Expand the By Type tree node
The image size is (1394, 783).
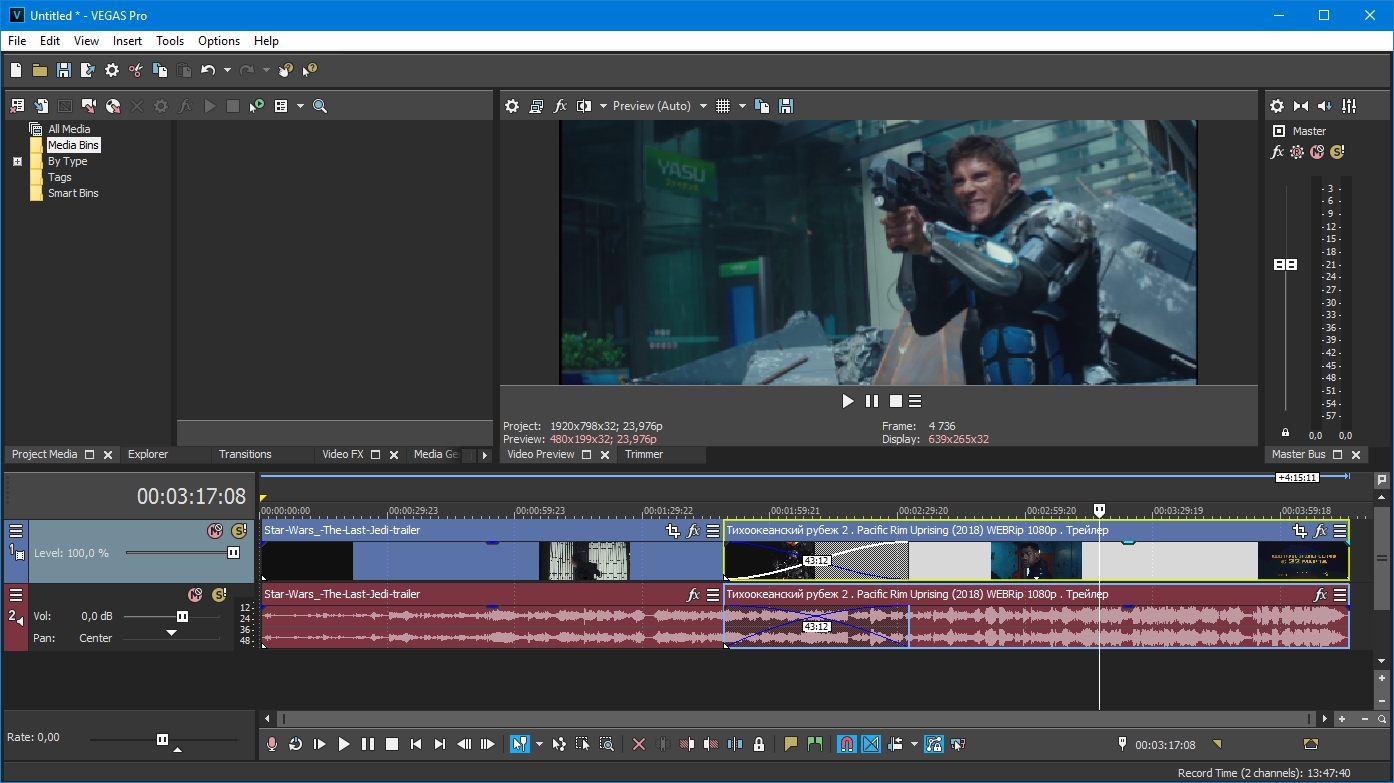pos(17,161)
